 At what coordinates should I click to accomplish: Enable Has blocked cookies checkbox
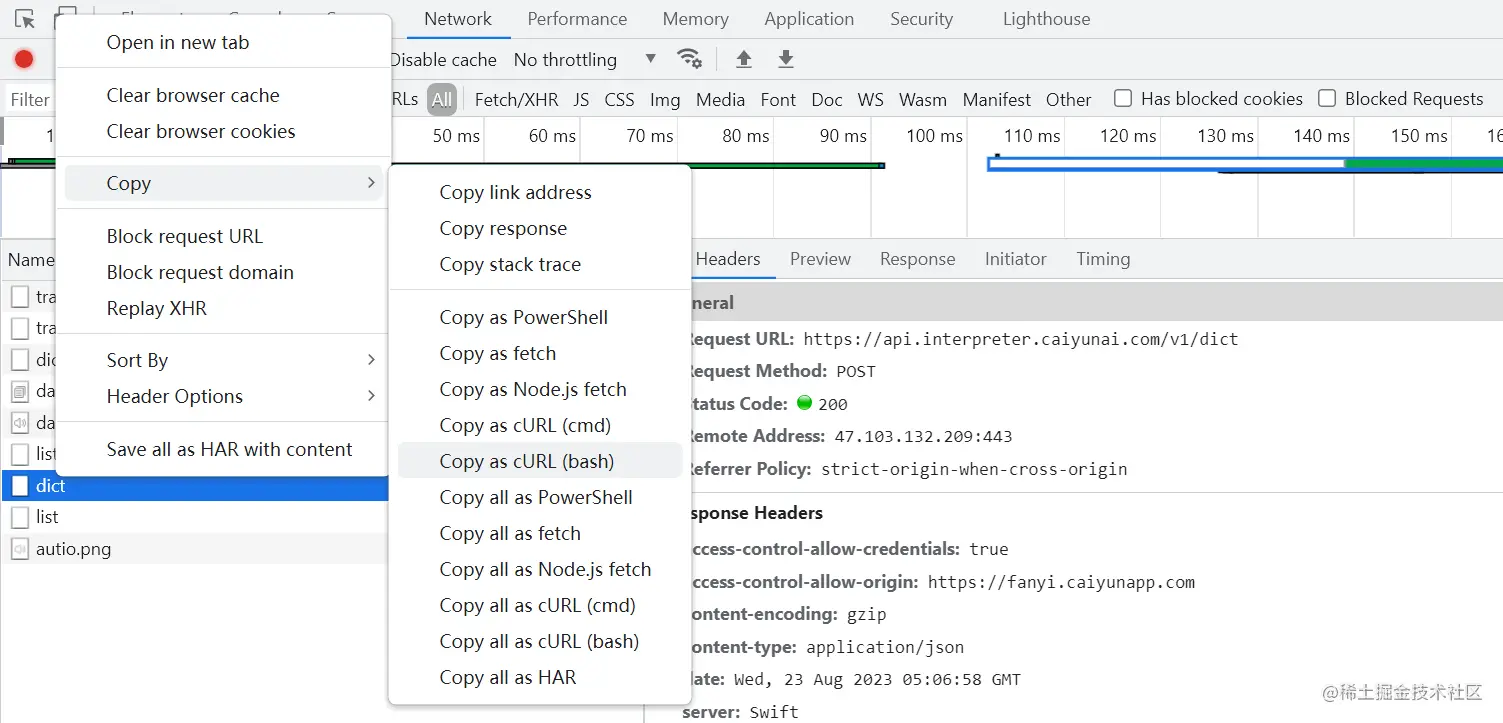[1123, 98]
